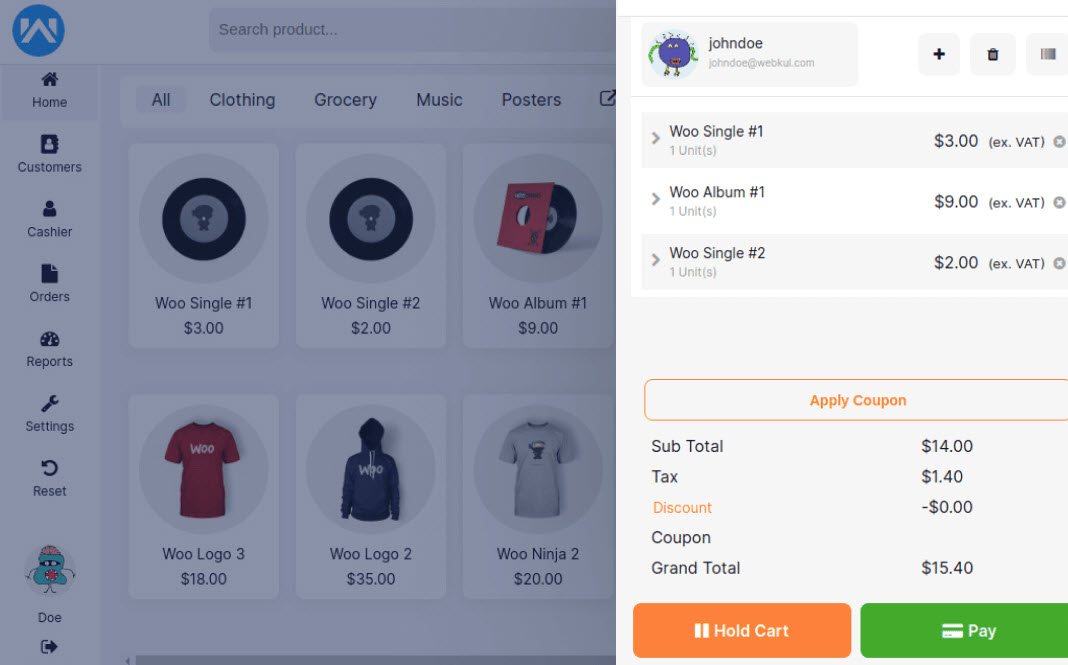Click the trash icon to clear cart
1068x665 pixels.
pos(992,54)
